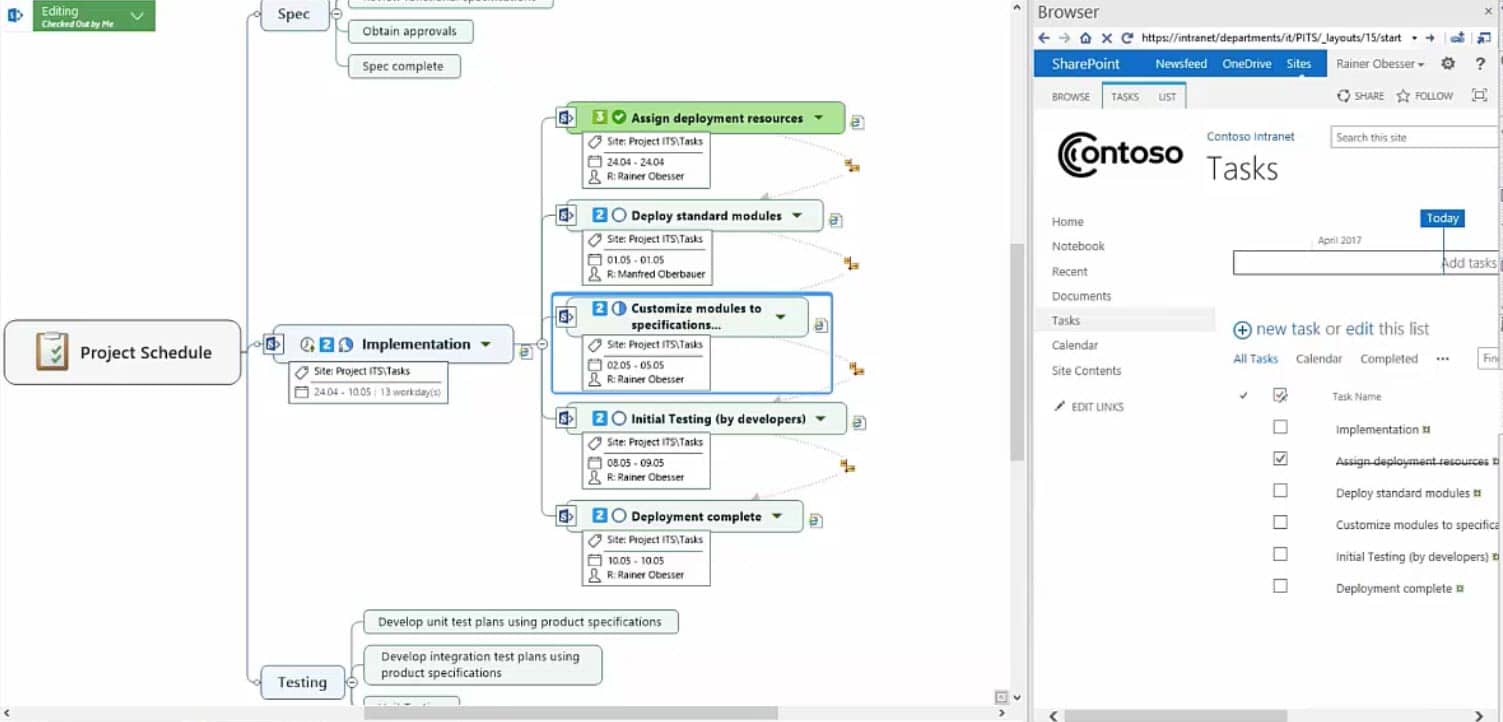
Task: Click mind map vertical scrollbar thumb
Action: [x=1017, y=352]
